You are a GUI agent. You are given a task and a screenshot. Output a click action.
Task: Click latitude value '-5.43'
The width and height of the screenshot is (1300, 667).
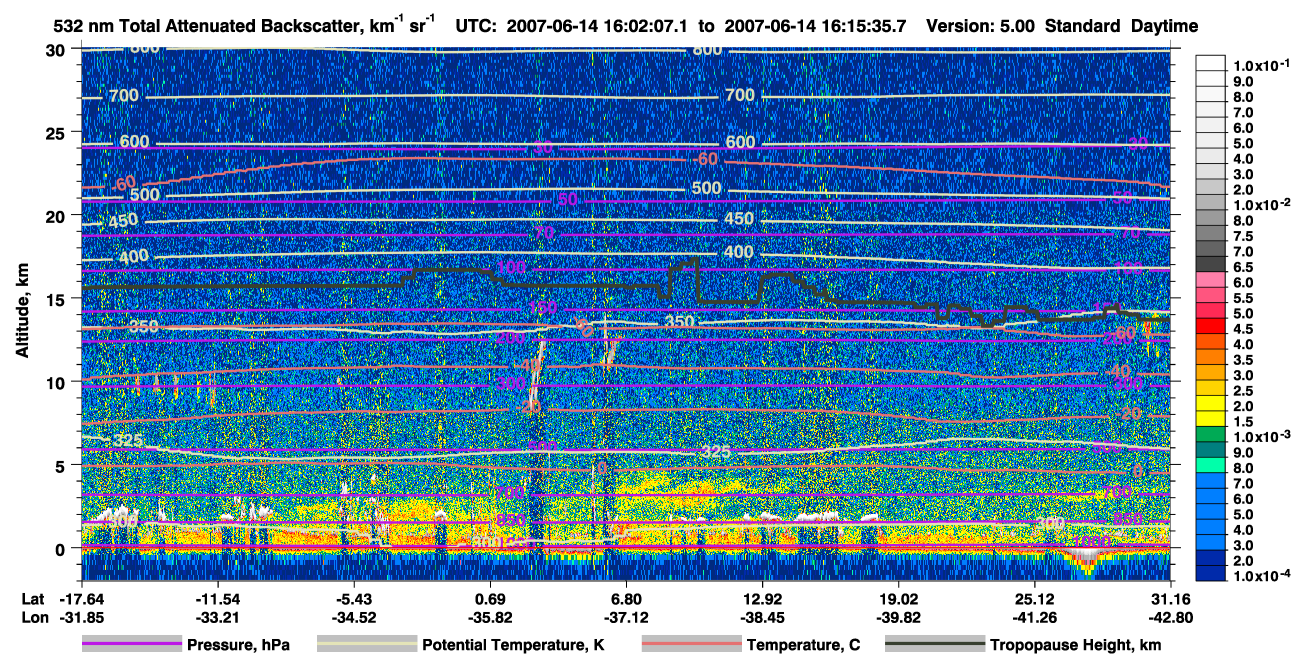pyautogui.click(x=353, y=598)
